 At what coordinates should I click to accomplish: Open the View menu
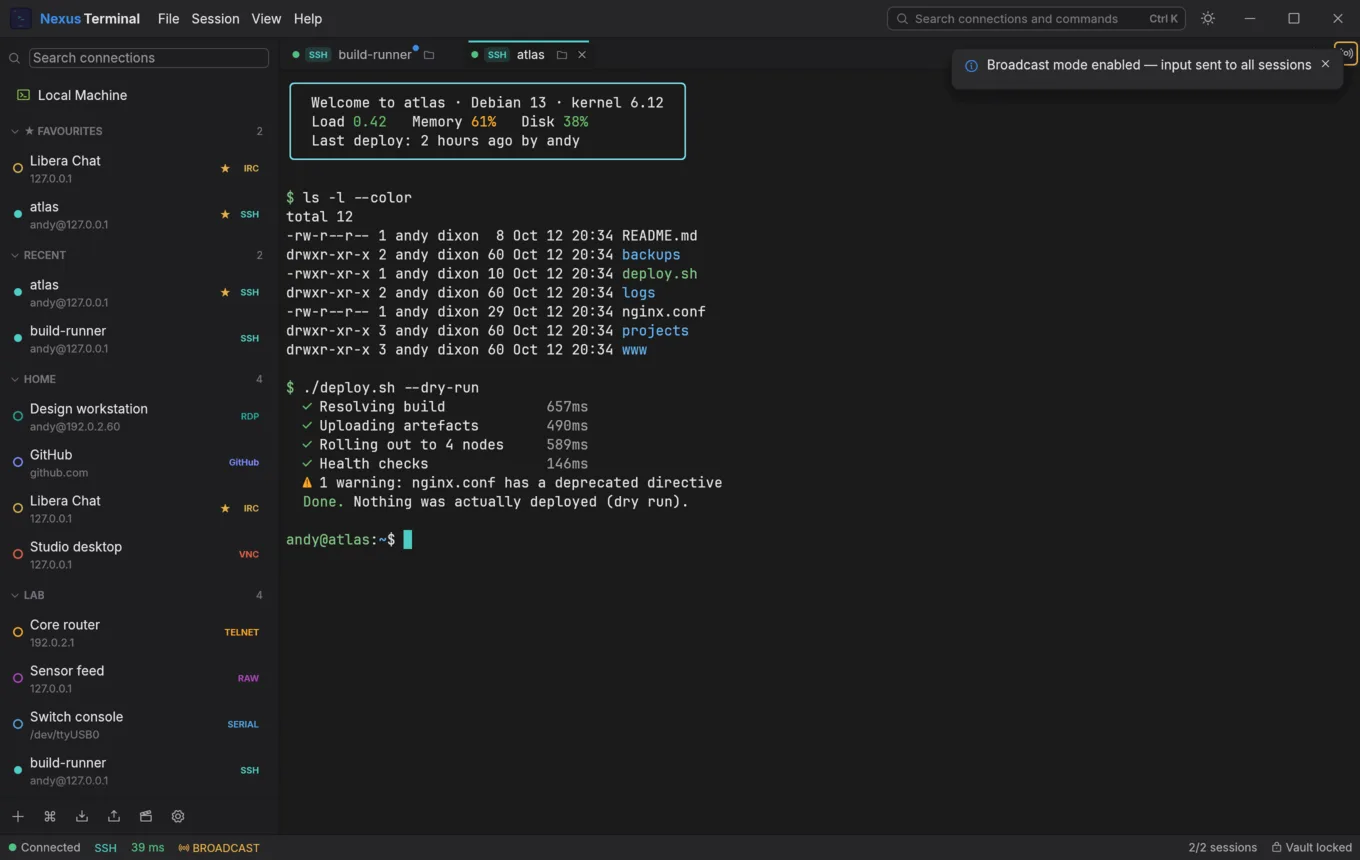266,18
